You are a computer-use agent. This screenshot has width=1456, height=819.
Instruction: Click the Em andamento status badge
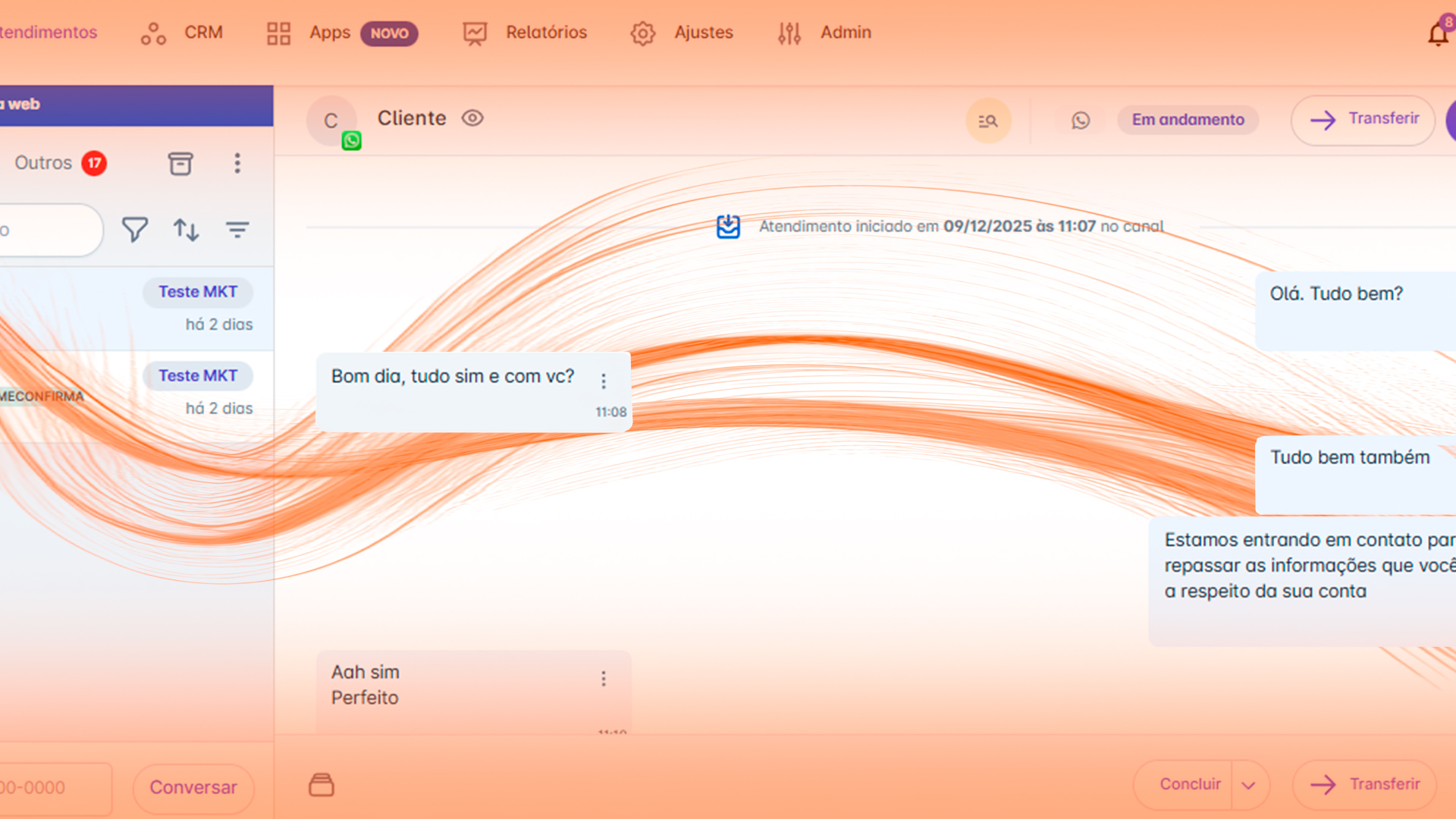pyautogui.click(x=1188, y=120)
